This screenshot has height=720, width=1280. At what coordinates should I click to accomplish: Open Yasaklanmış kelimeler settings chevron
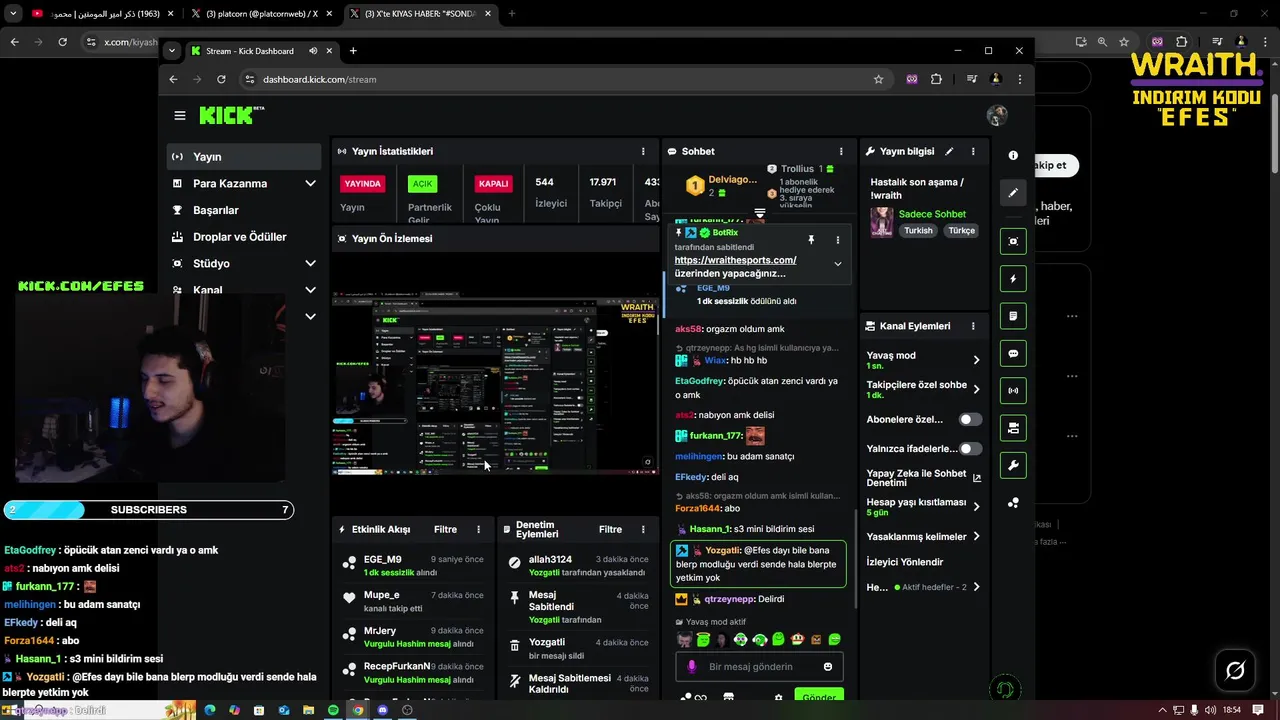976,537
